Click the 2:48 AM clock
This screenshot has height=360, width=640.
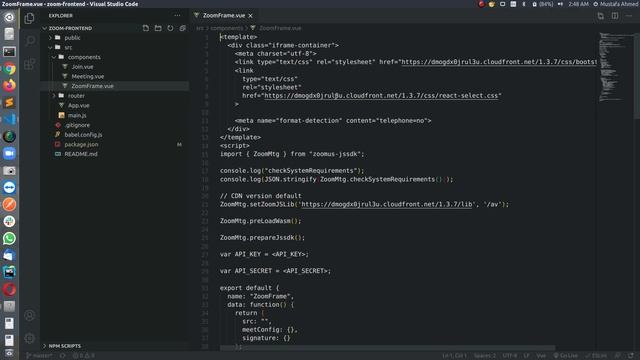(x=578, y=4)
